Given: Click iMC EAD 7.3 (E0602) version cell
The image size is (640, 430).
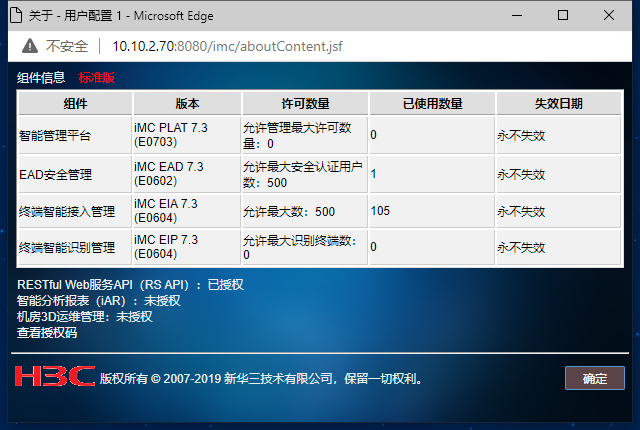Looking at the screenshot, I should pos(187,174).
